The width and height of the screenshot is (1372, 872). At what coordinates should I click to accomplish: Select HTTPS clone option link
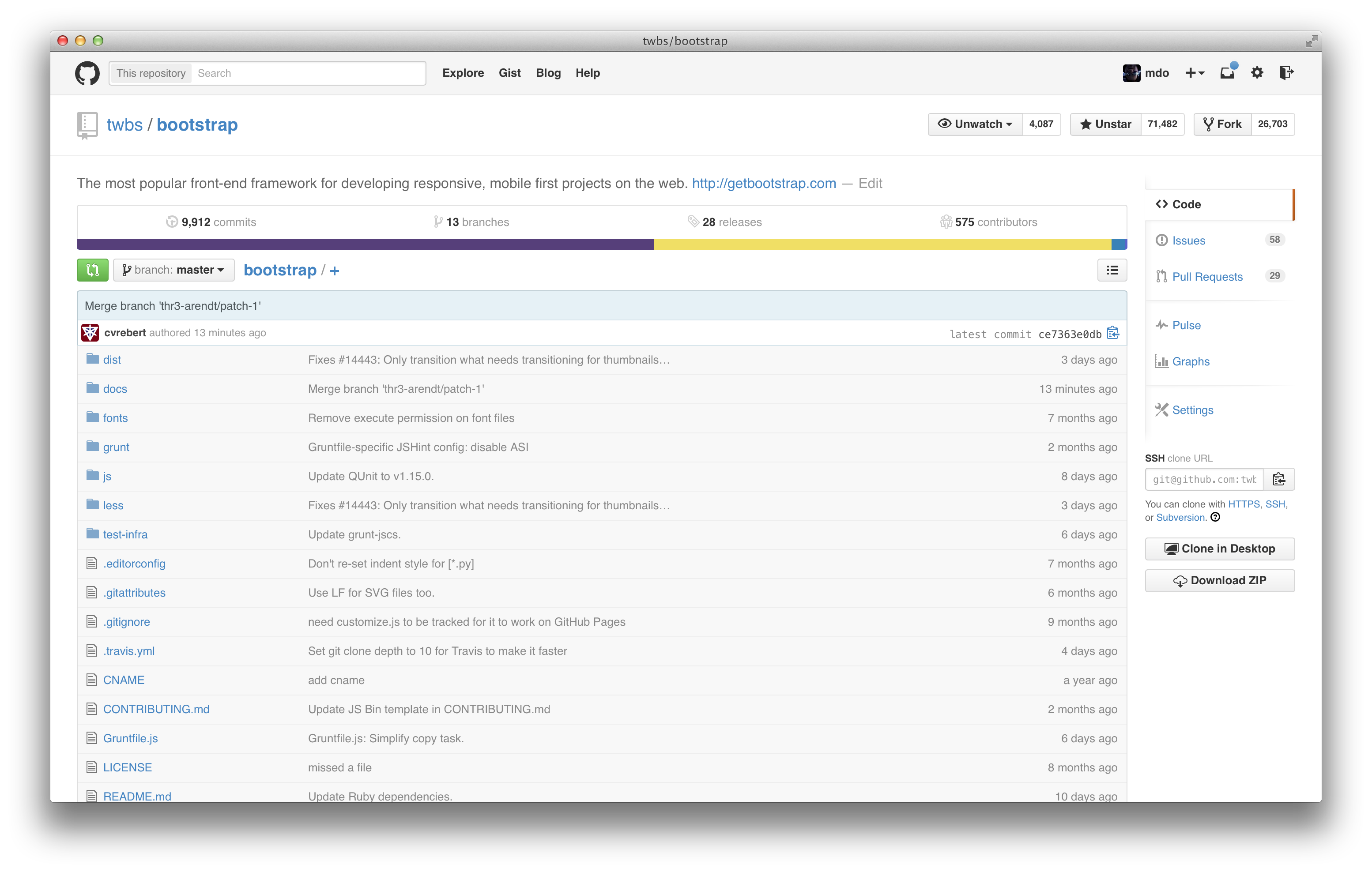(1243, 504)
